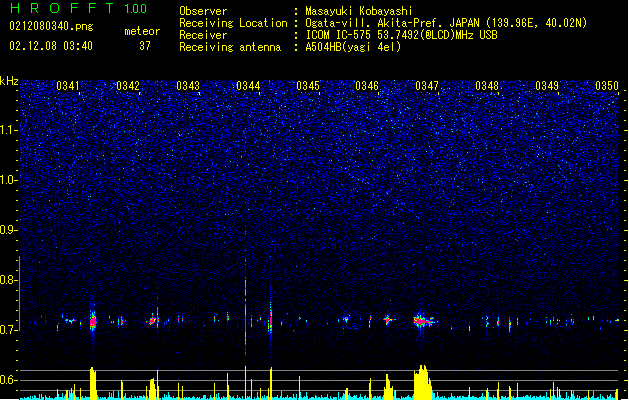Select observer name Masayuki Kobayashi

coord(359,11)
